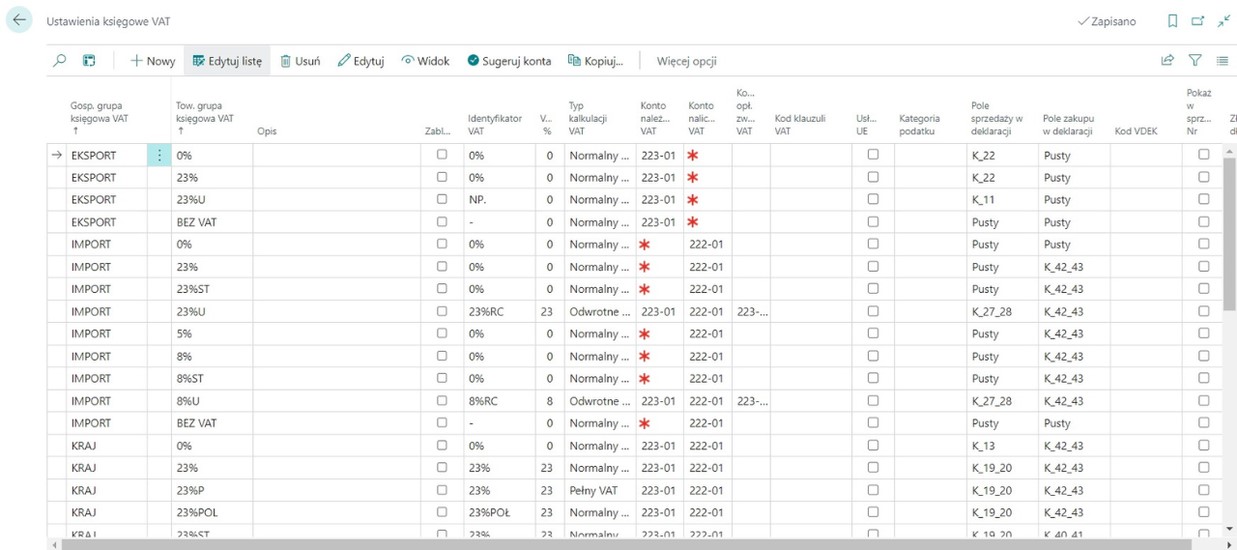The height and width of the screenshot is (550, 1237).
Task: Open the filter pane funnel icon
Action: tap(1195, 61)
